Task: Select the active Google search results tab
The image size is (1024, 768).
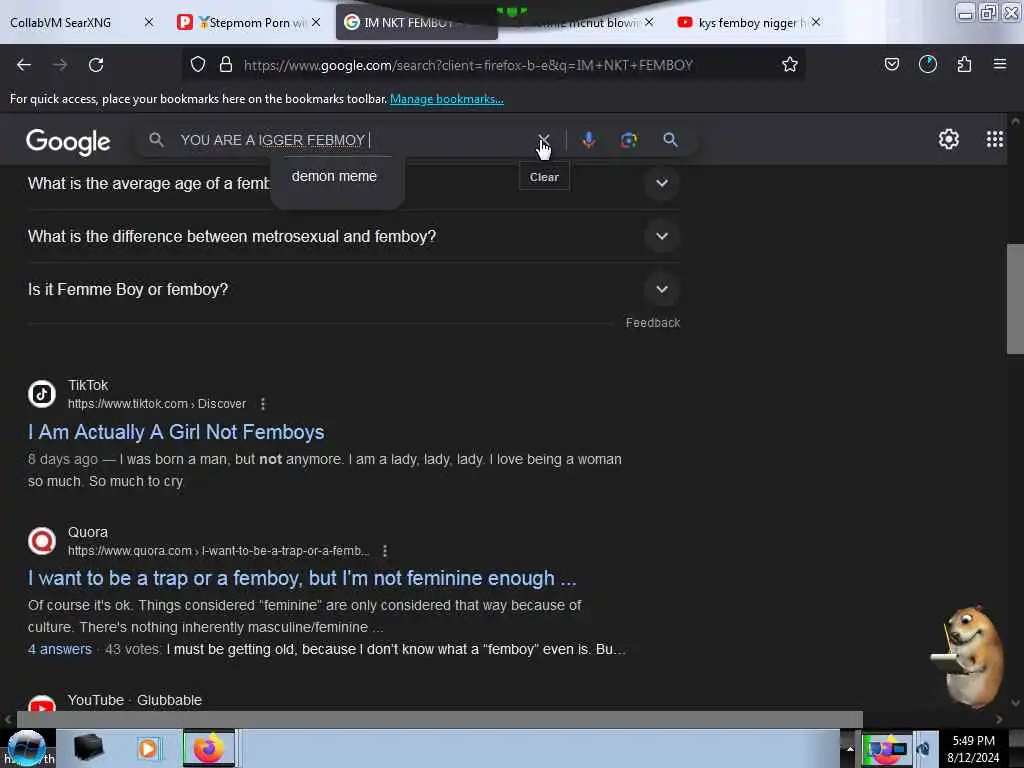Action: (417, 23)
